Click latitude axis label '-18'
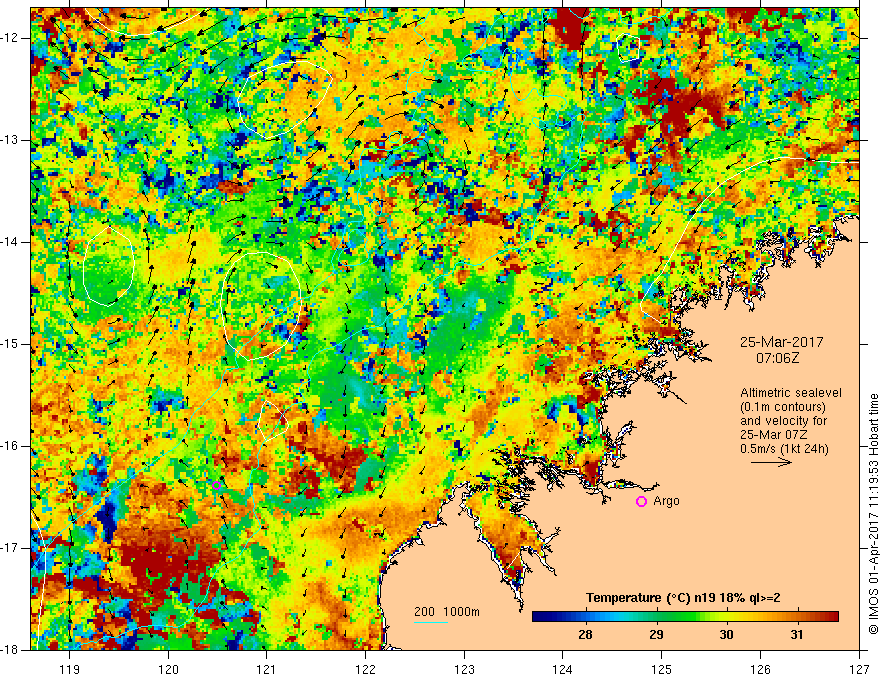Viewport: 880px width, 680px height. [x=11, y=650]
